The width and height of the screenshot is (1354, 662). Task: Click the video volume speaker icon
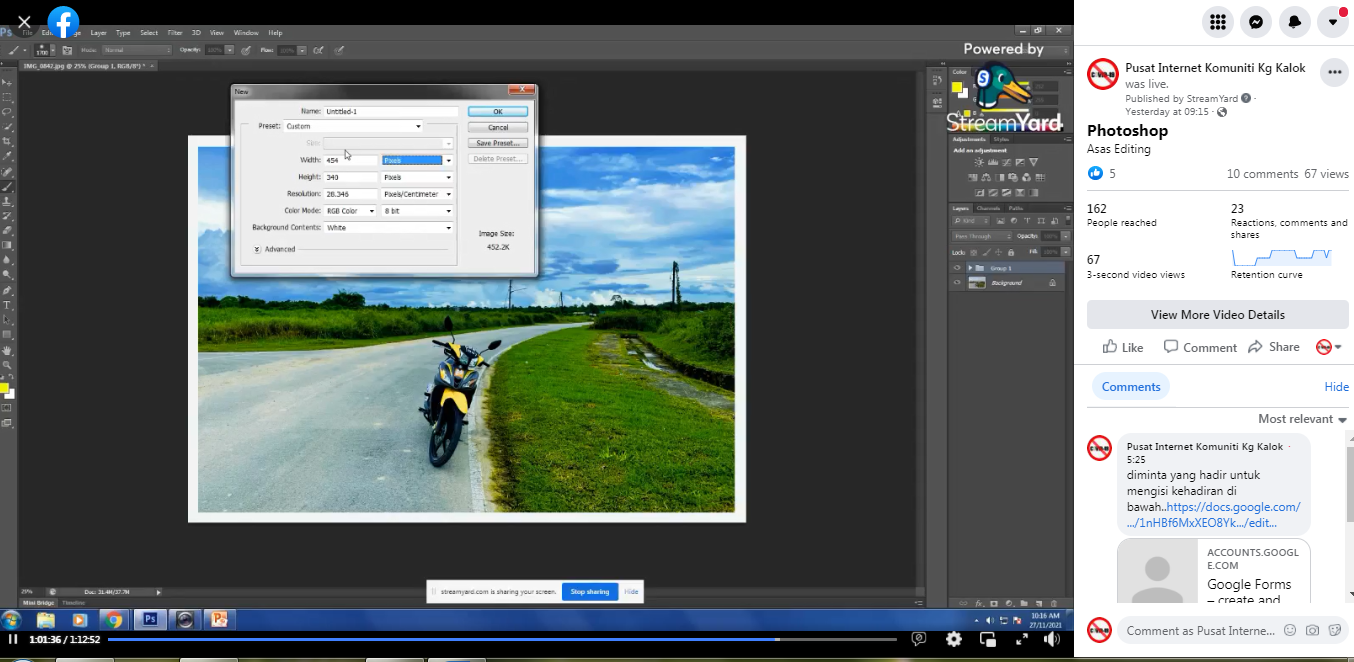(x=1053, y=639)
